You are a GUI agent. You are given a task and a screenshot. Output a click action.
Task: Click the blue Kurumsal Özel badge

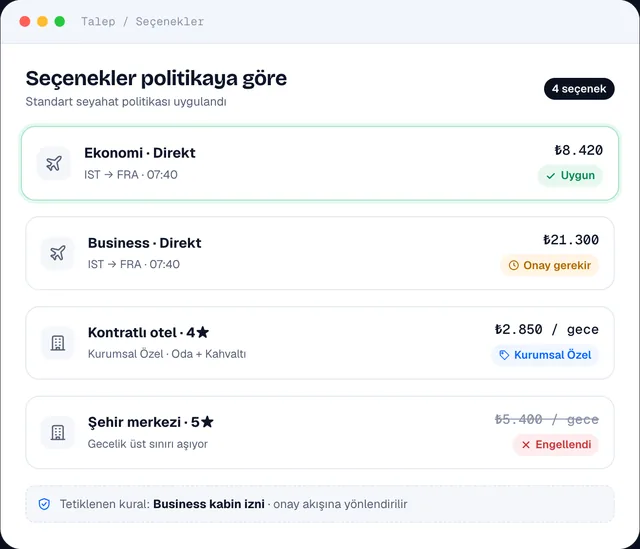click(x=545, y=355)
